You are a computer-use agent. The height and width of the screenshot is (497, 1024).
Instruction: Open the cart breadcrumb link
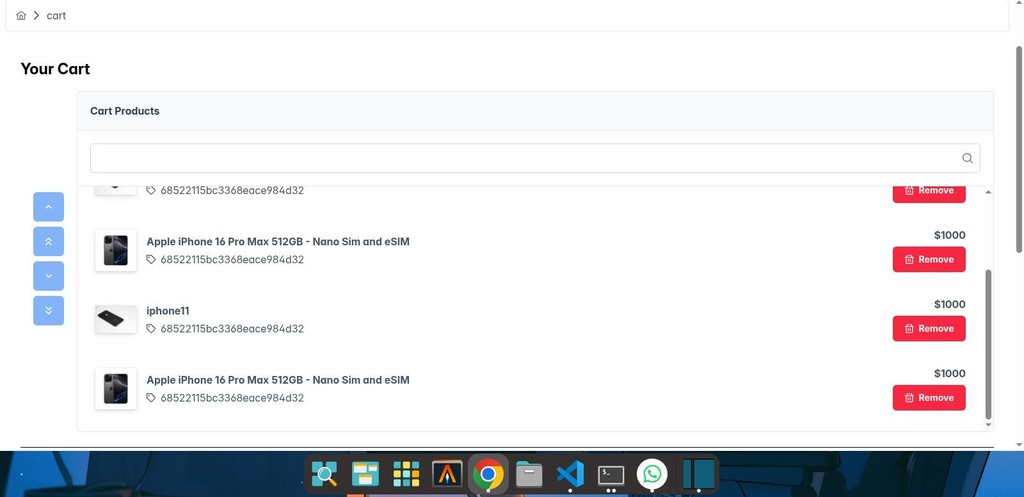(x=56, y=16)
